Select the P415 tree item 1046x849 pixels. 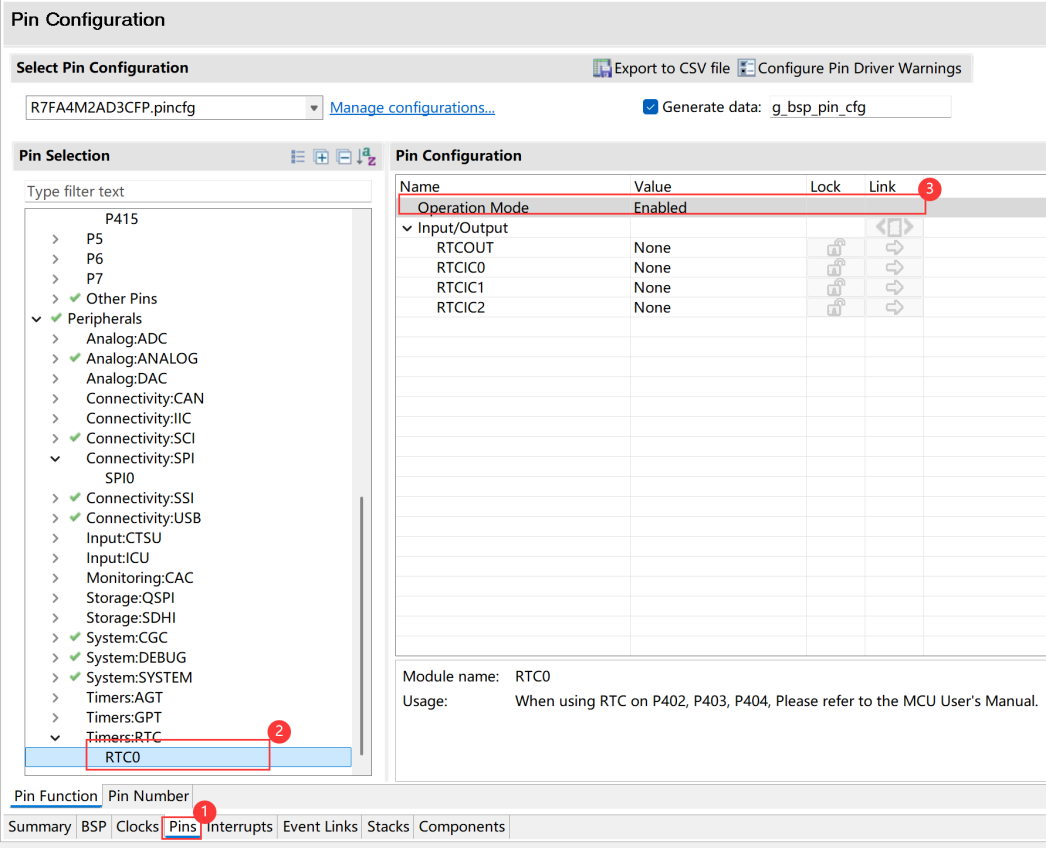click(121, 219)
